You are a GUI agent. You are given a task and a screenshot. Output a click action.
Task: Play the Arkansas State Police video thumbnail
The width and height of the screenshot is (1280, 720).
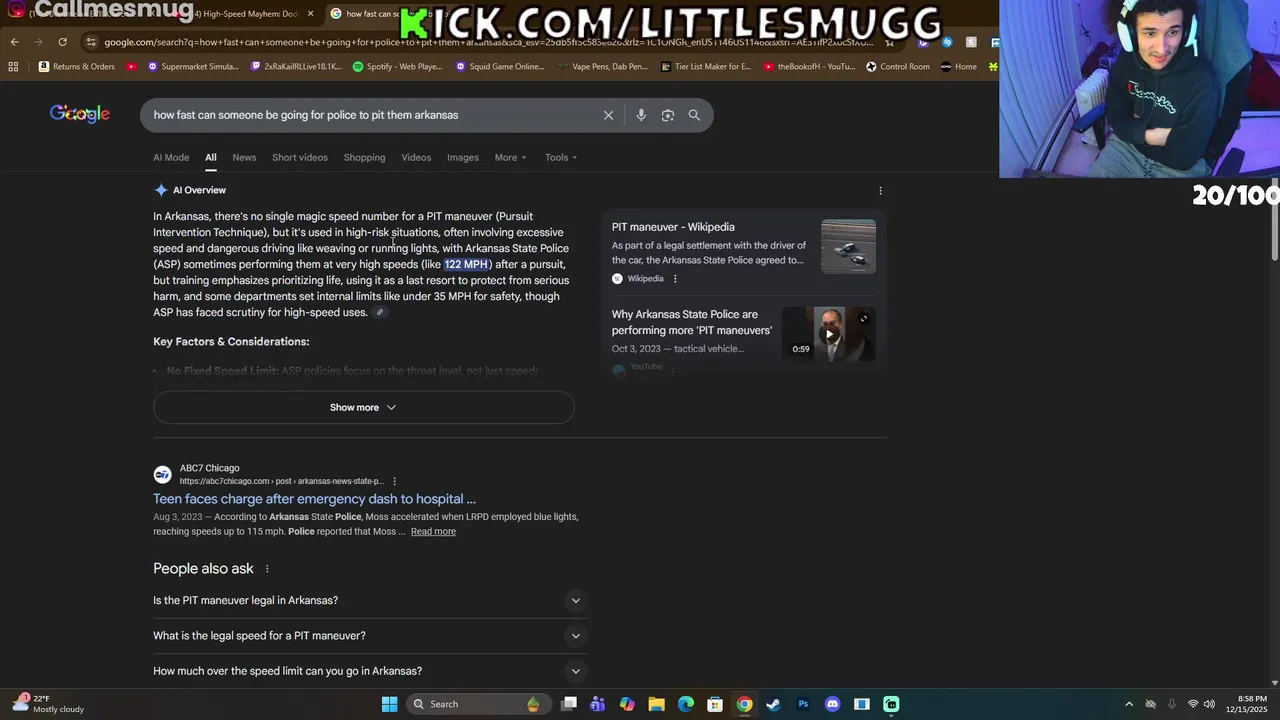(x=829, y=333)
